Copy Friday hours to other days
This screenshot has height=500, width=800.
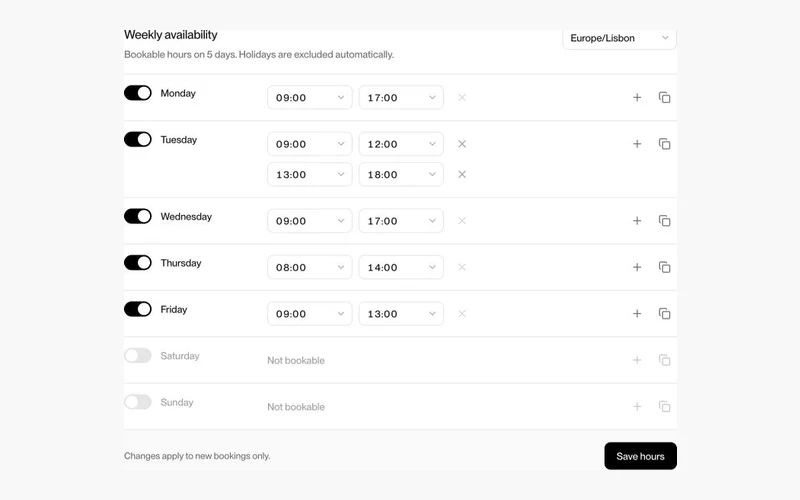664,314
